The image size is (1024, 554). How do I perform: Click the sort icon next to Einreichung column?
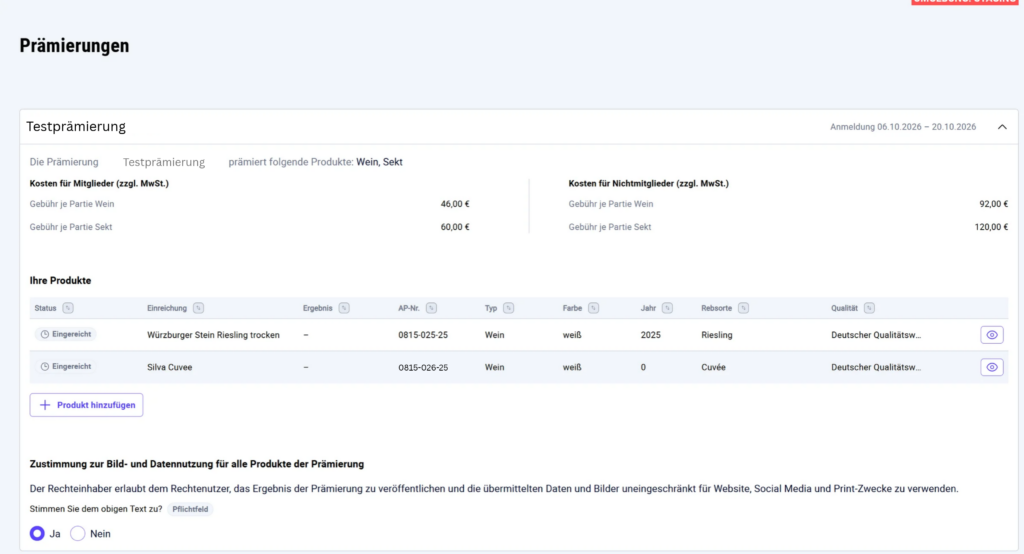coord(199,308)
